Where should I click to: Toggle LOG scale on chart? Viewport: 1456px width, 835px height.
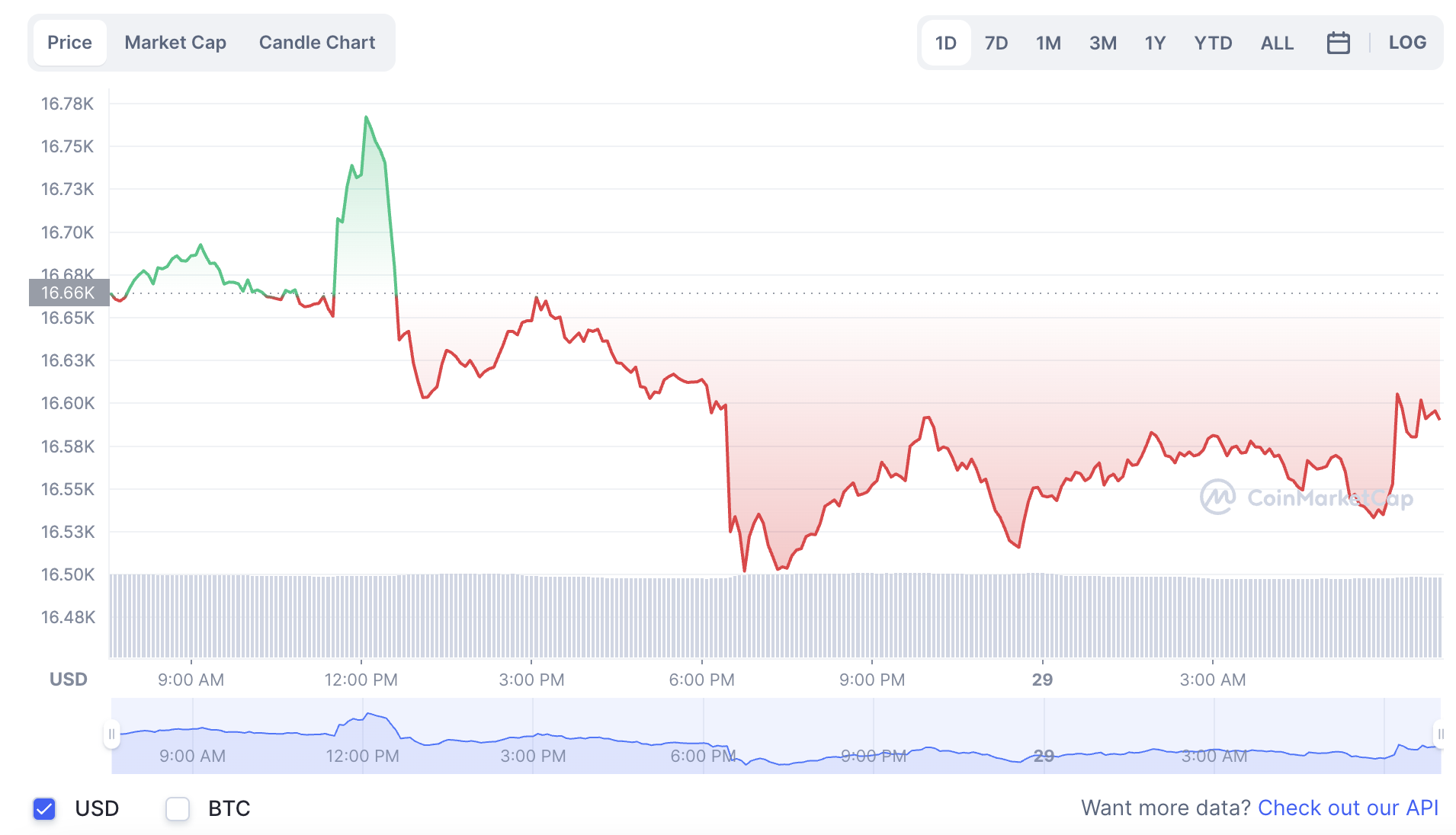click(x=1407, y=43)
